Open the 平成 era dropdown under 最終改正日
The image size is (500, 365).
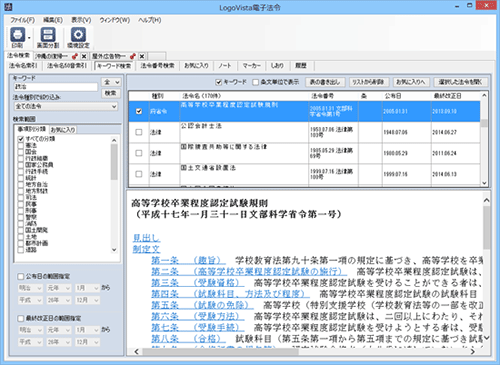click(30, 342)
